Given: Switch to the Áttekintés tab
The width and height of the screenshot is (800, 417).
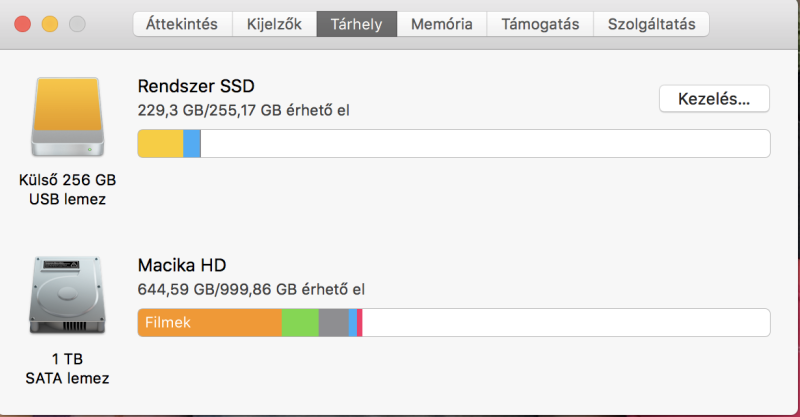Looking at the screenshot, I should 182,24.
